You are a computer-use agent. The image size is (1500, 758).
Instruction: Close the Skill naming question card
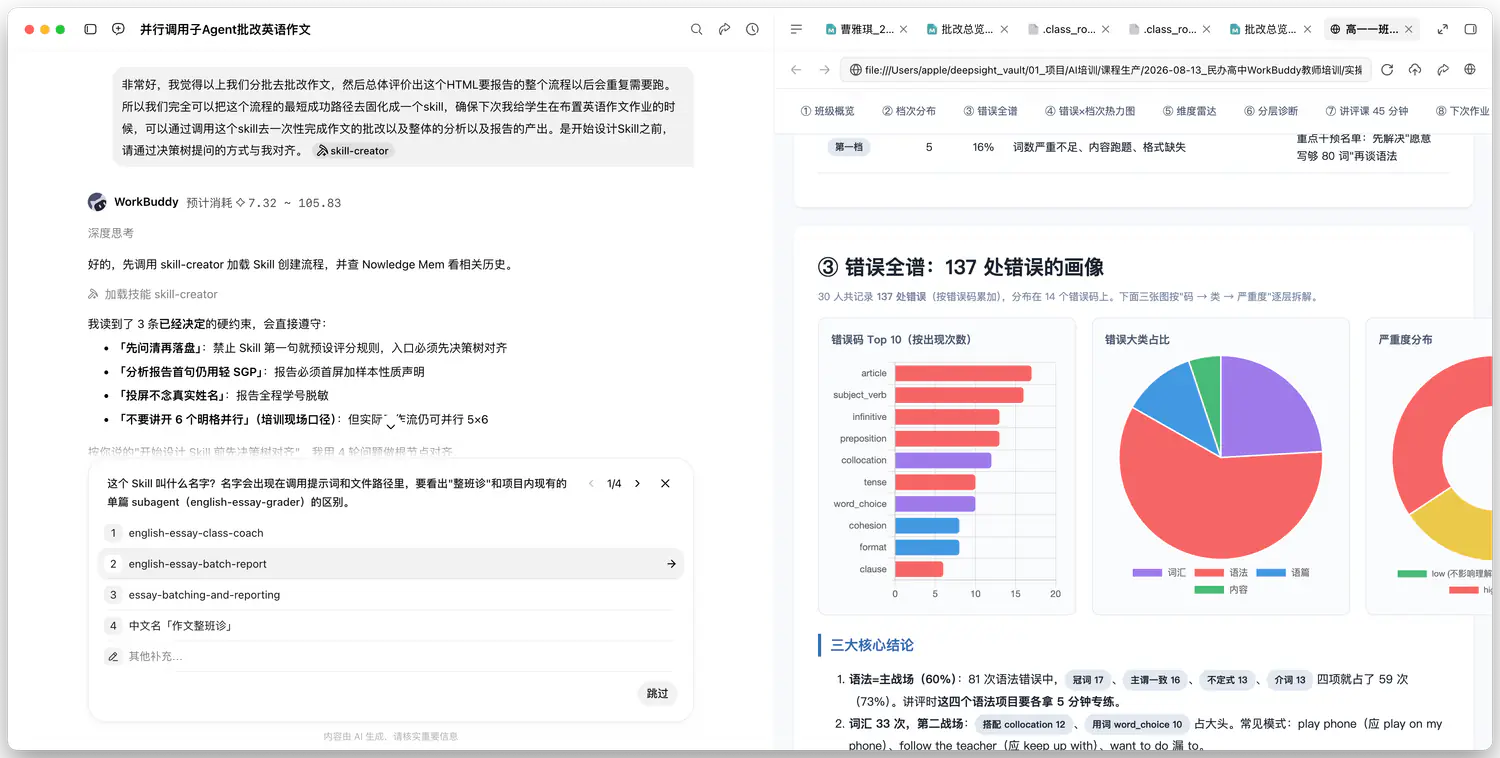click(665, 484)
